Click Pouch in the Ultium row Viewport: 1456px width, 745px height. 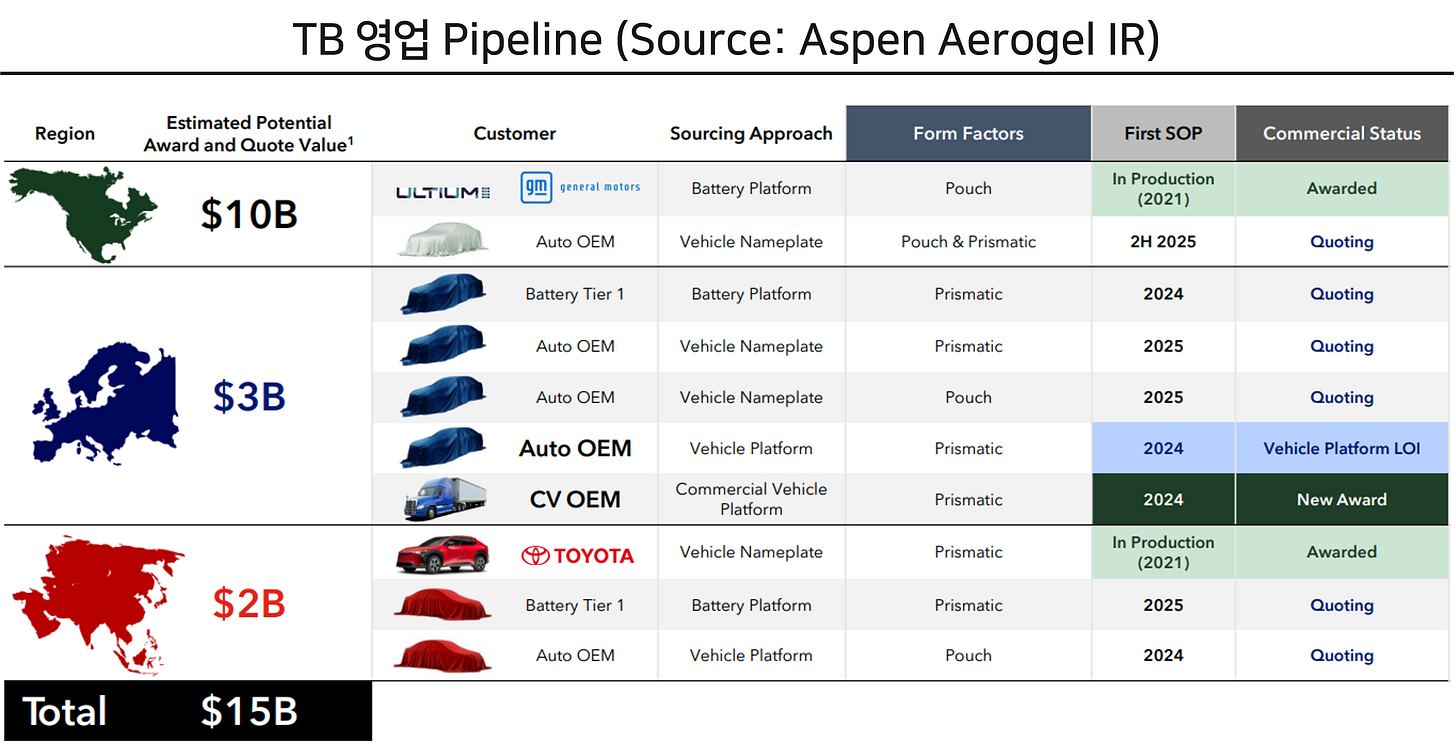click(968, 188)
